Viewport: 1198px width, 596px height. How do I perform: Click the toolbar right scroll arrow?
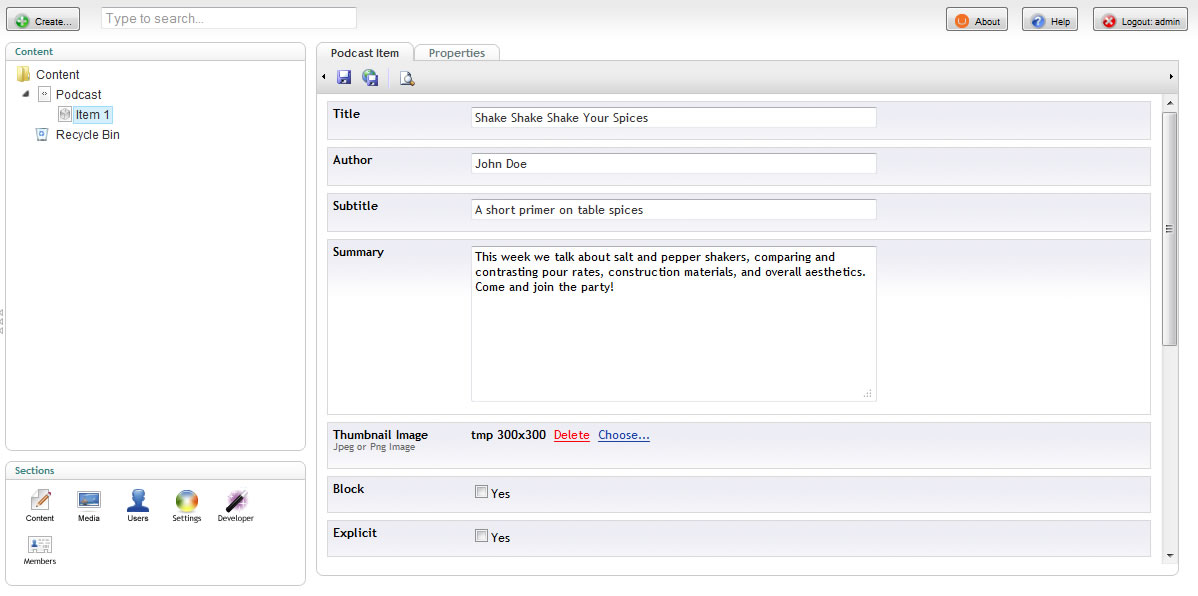coord(1171,76)
